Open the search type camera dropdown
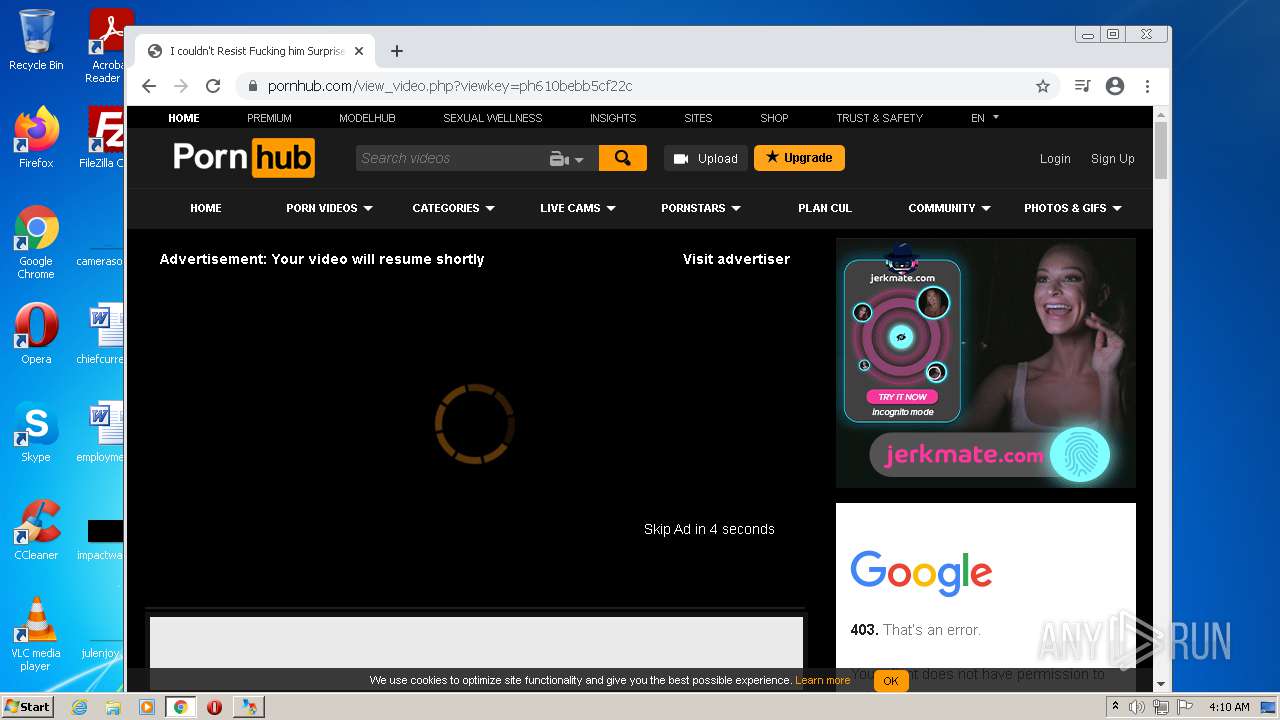This screenshot has width=1280, height=720. [x=566, y=158]
